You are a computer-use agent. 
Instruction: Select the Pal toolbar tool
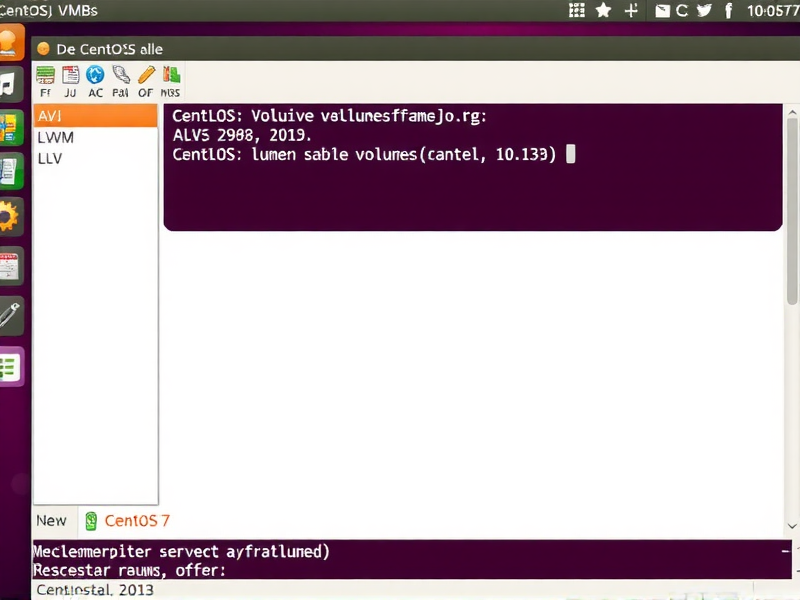tap(120, 80)
